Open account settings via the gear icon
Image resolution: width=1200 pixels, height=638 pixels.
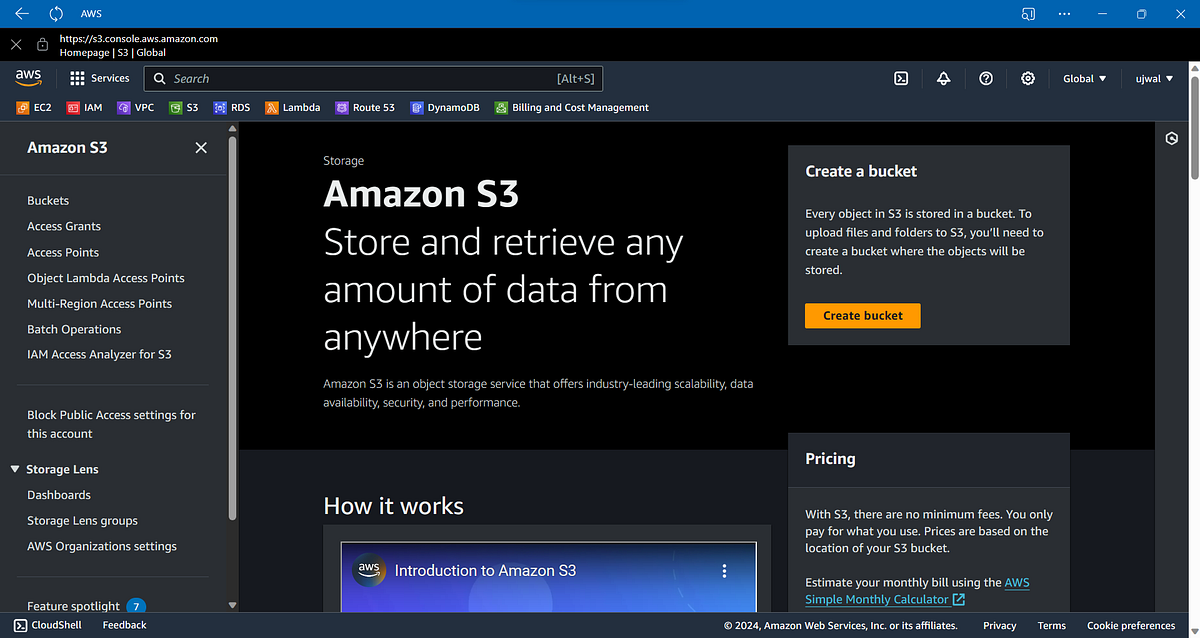tap(1027, 78)
